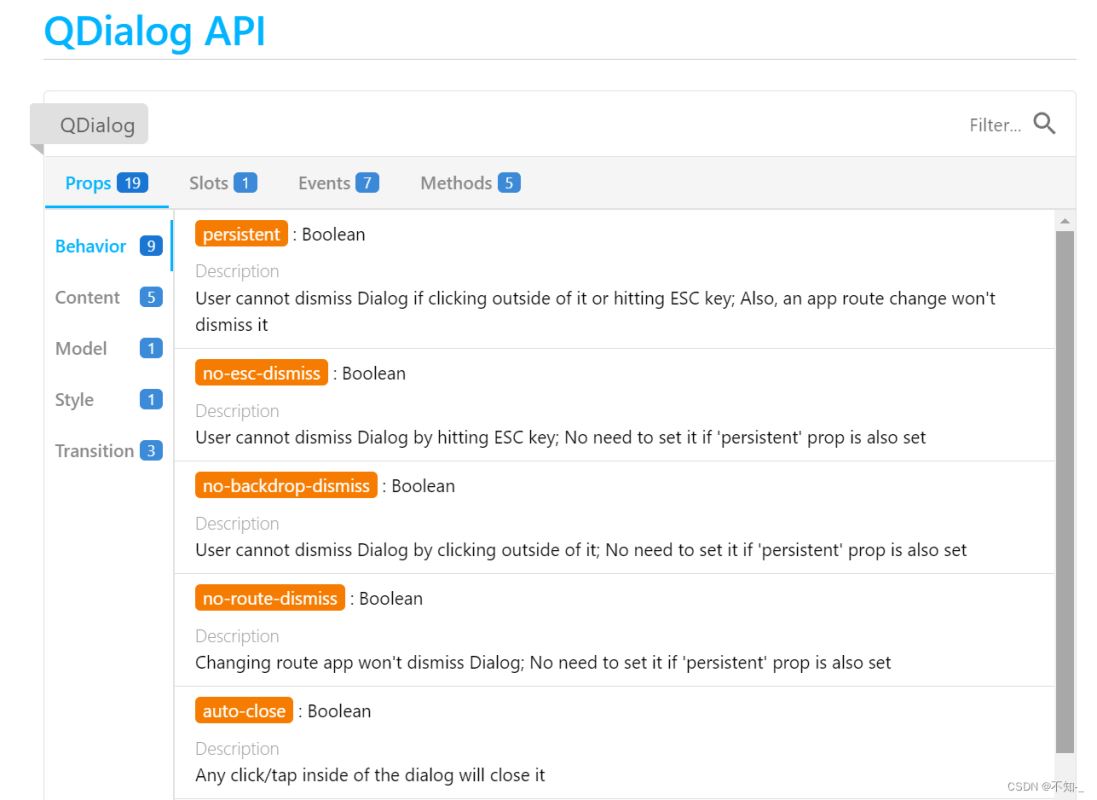Viewport: 1097px width, 800px height.
Task: Expand the persistent prop entry
Action: coord(241,234)
